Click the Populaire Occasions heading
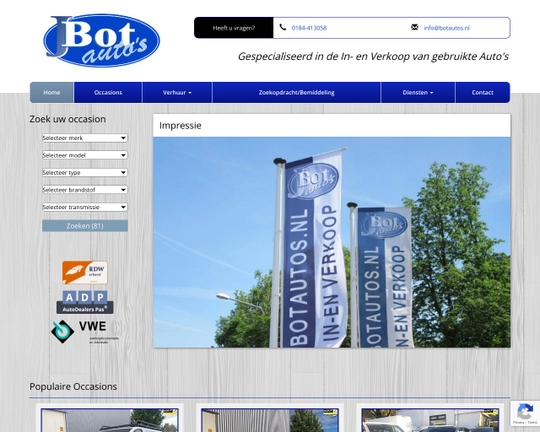The image size is (540, 432). 73,387
